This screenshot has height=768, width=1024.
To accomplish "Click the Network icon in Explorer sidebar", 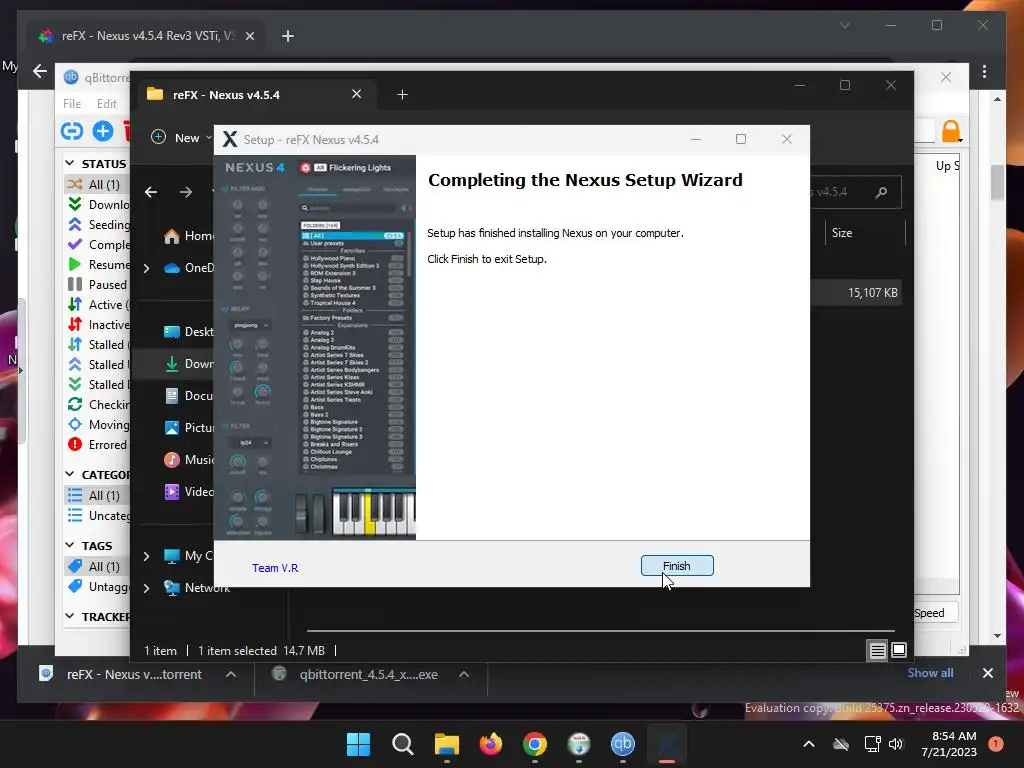I will (x=172, y=588).
